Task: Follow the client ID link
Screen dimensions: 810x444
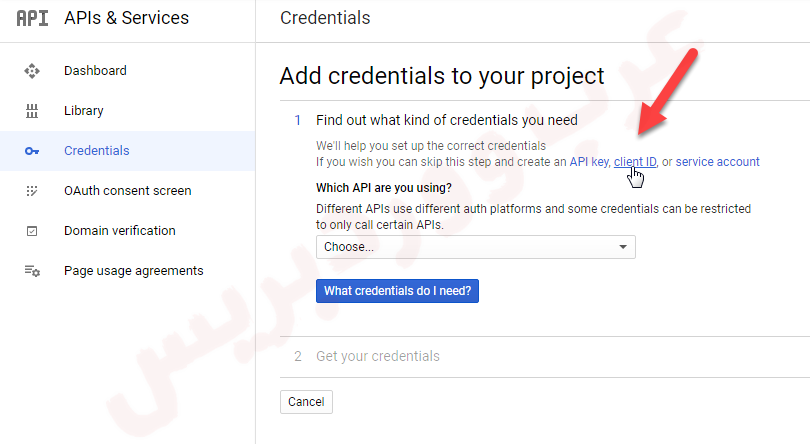Action: pos(635,162)
